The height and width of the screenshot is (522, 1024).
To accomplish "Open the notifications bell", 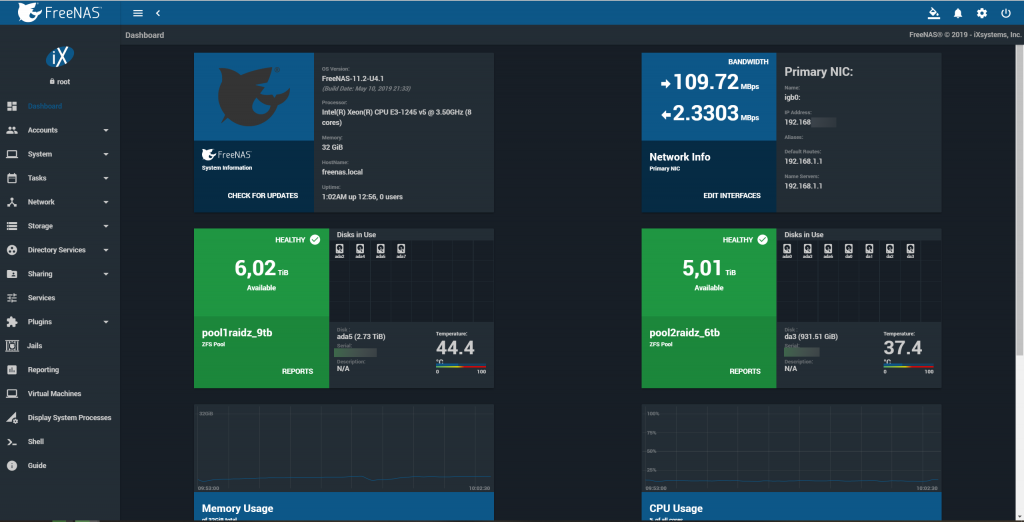I will pyautogui.click(x=958, y=13).
